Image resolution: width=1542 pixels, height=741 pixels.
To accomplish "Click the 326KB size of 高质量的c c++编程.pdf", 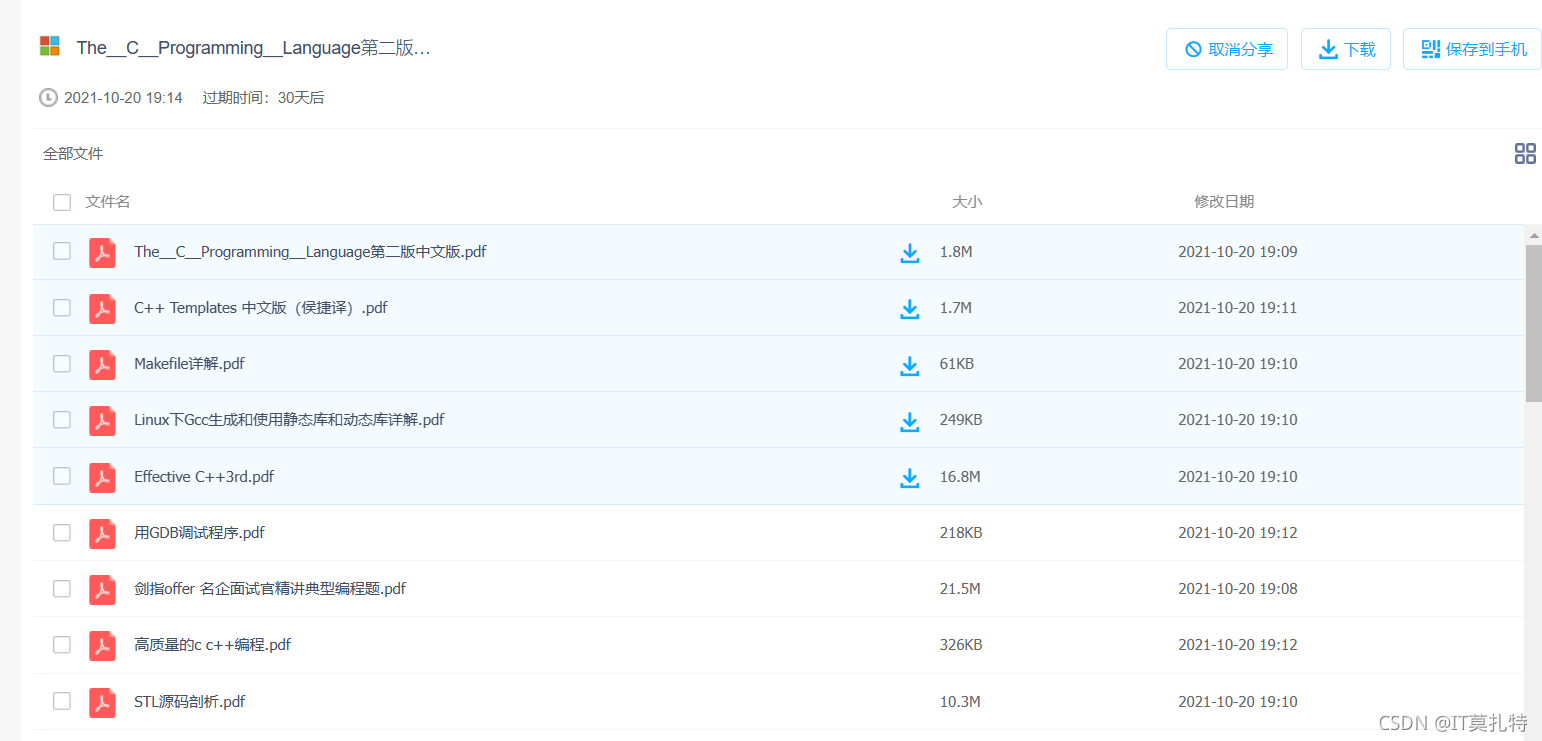I will coord(961,645).
